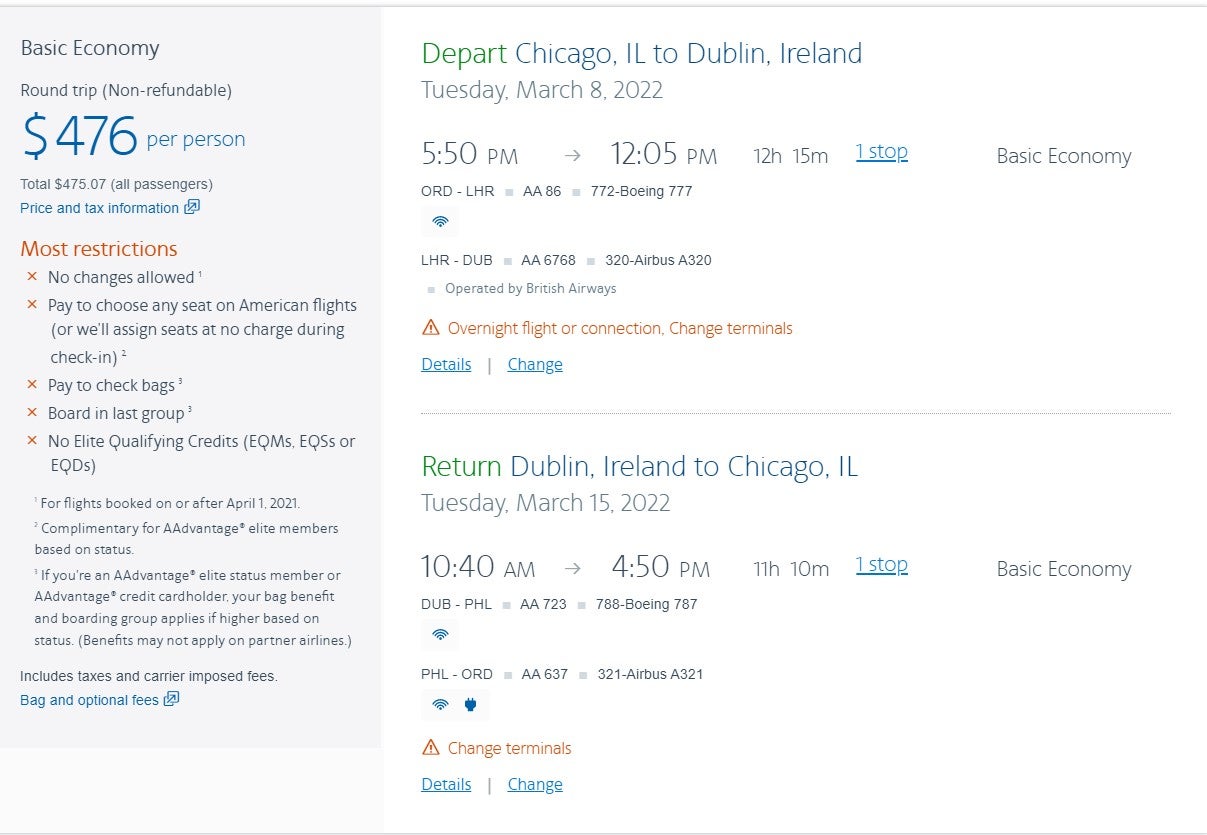1207x835 pixels.
Task: Open the external-link icon after Bag and optional fees
Action: pyautogui.click(x=169, y=700)
